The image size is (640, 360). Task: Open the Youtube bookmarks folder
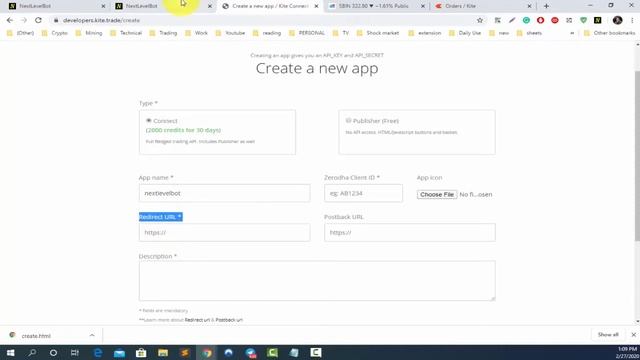(x=230, y=33)
